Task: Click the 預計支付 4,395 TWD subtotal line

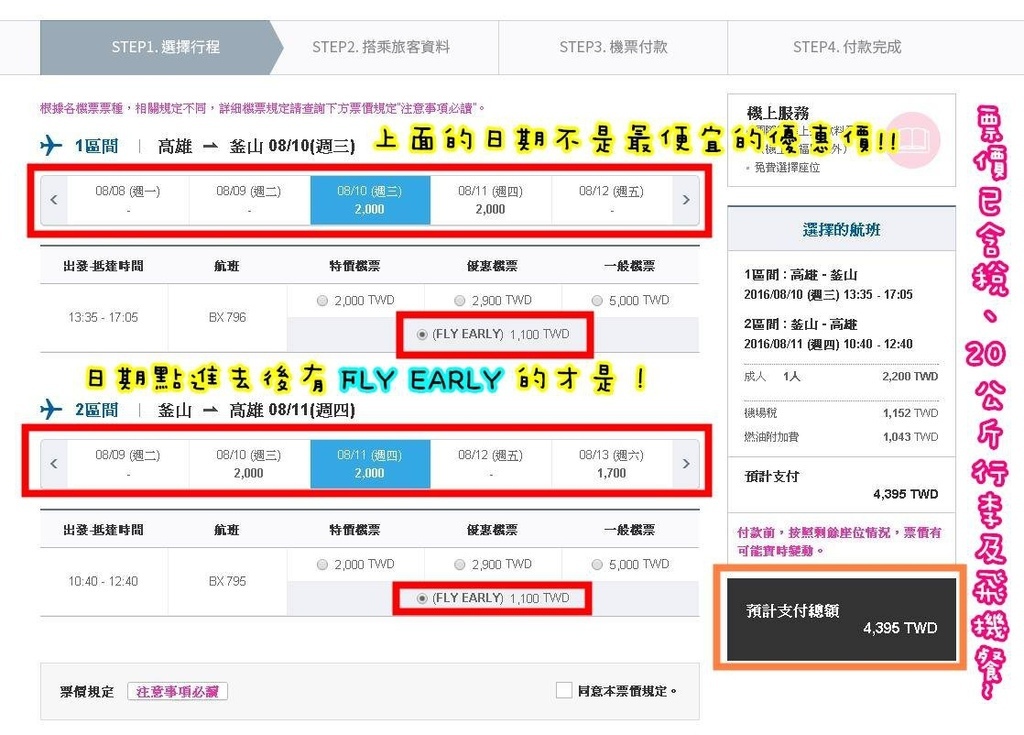Action: pyautogui.click(x=841, y=485)
